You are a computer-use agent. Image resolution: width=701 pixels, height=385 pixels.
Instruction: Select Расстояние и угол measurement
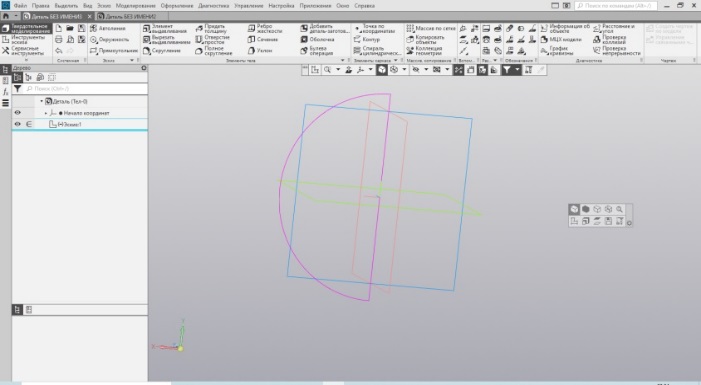coord(614,29)
